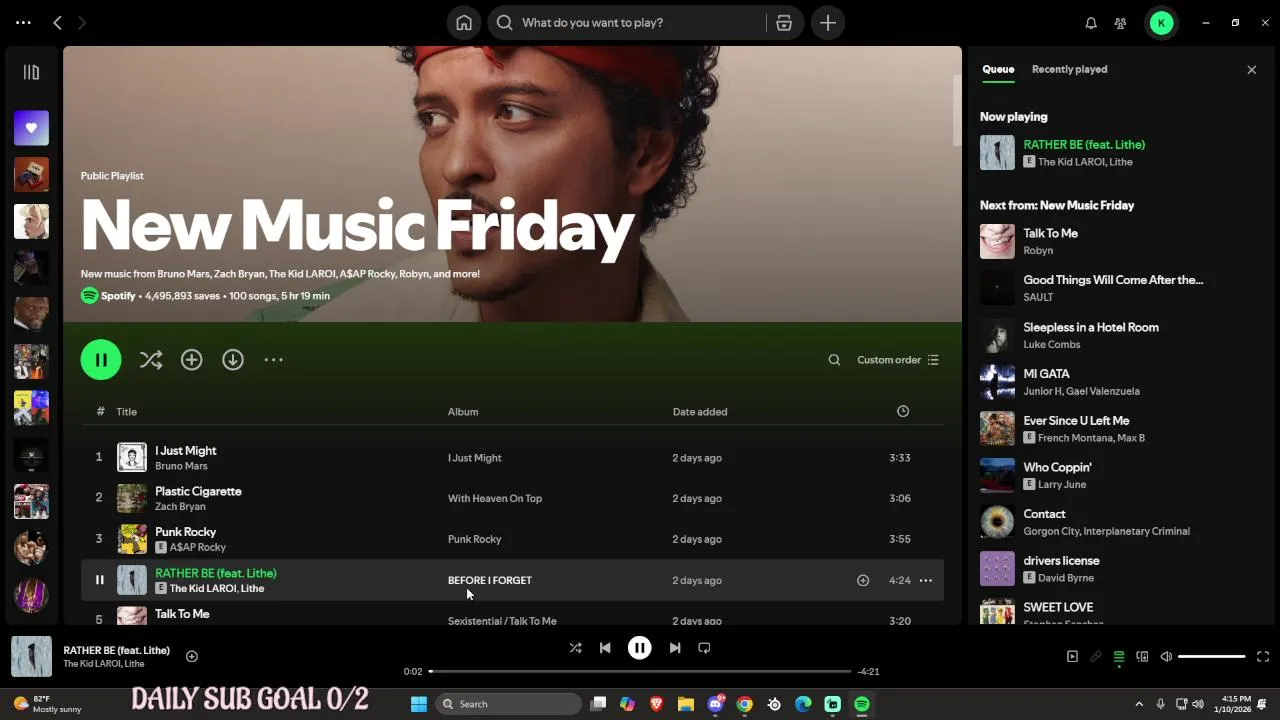The width and height of the screenshot is (1280, 720).
Task: Enable shuffle for New Music Friday playlist
Action: click(x=151, y=360)
